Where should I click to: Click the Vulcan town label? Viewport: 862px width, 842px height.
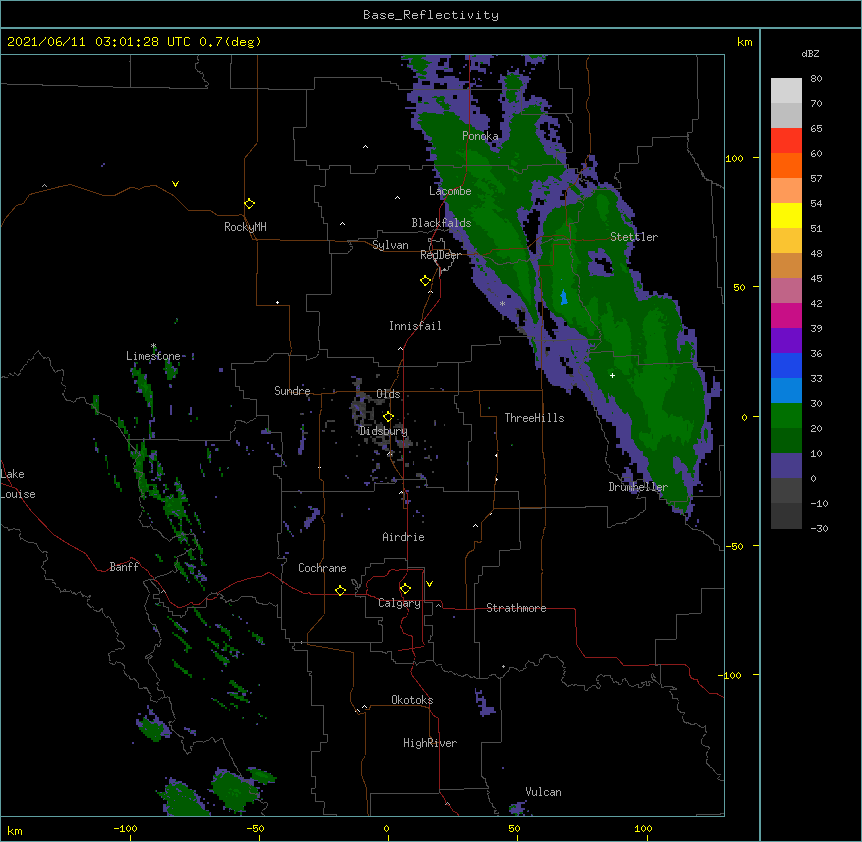(x=543, y=792)
